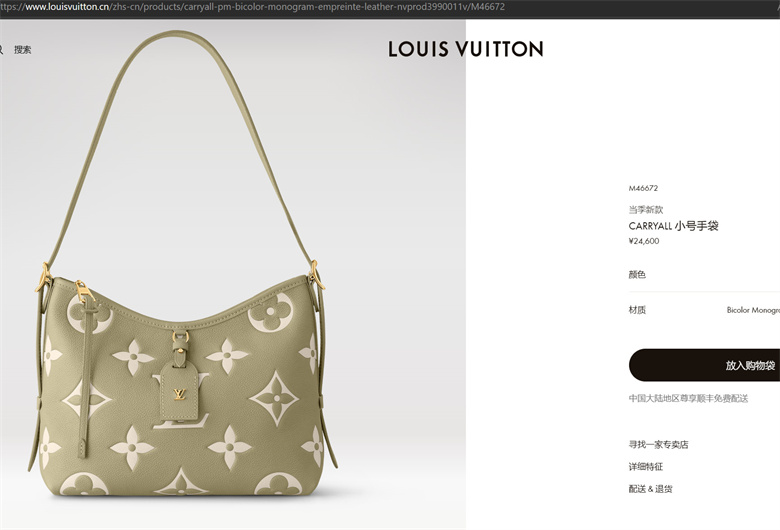Open the 详细特征 product details link
The width and height of the screenshot is (780, 530).
click(x=646, y=467)
